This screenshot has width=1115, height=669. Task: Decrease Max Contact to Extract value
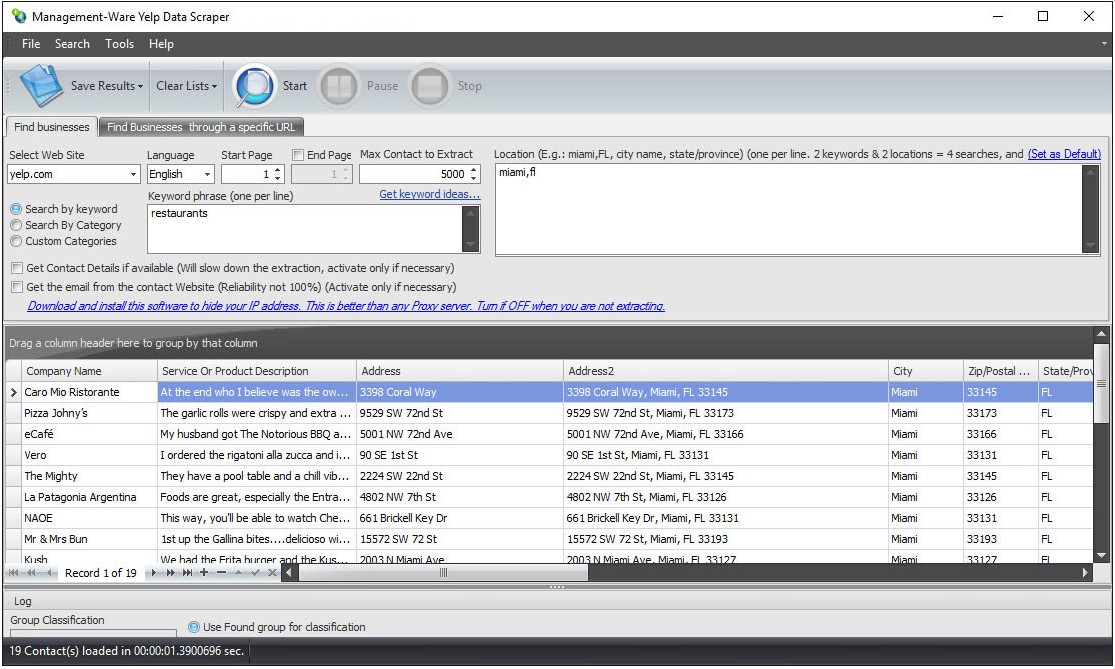pos(474,178)
